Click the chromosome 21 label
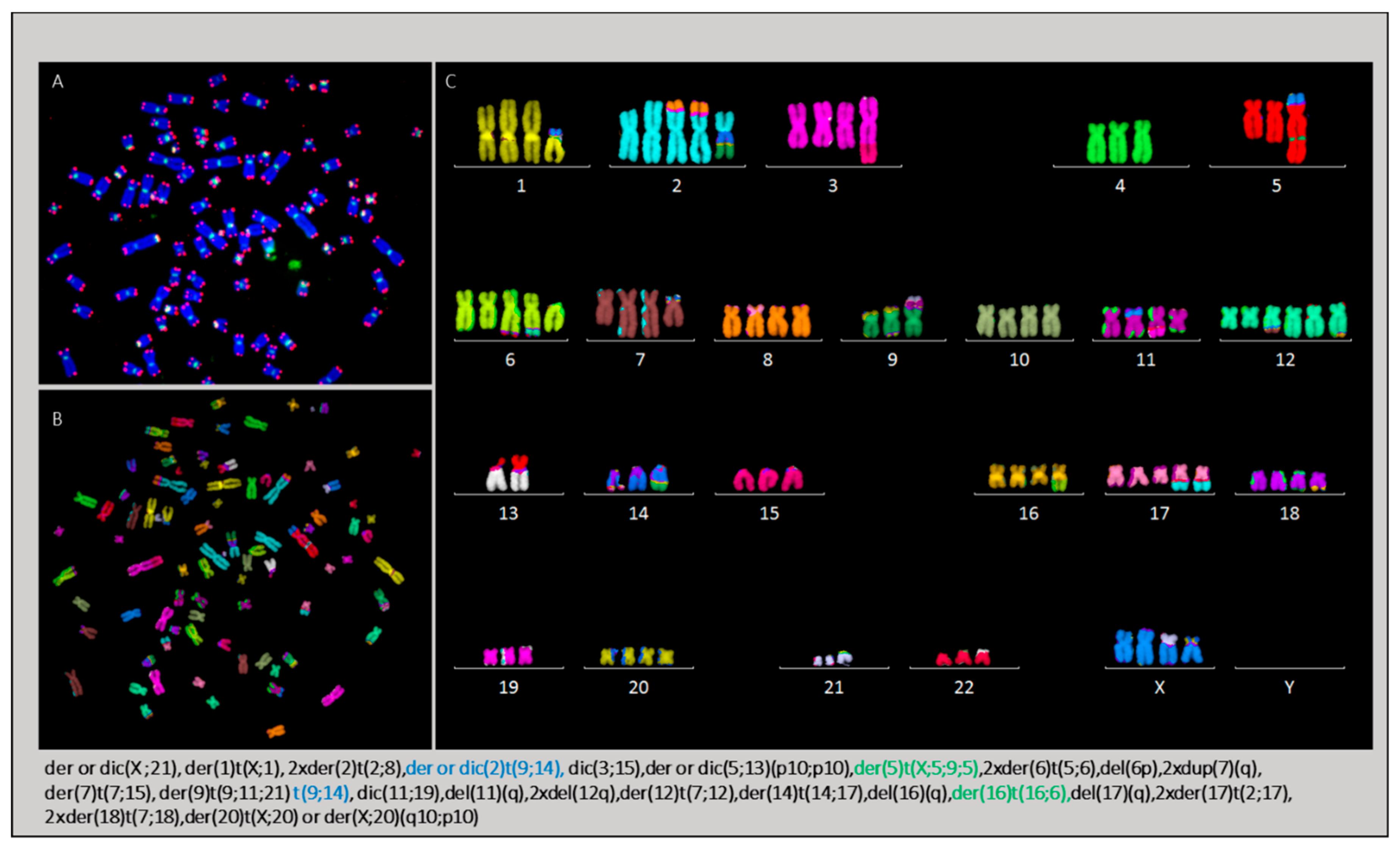 833,687
